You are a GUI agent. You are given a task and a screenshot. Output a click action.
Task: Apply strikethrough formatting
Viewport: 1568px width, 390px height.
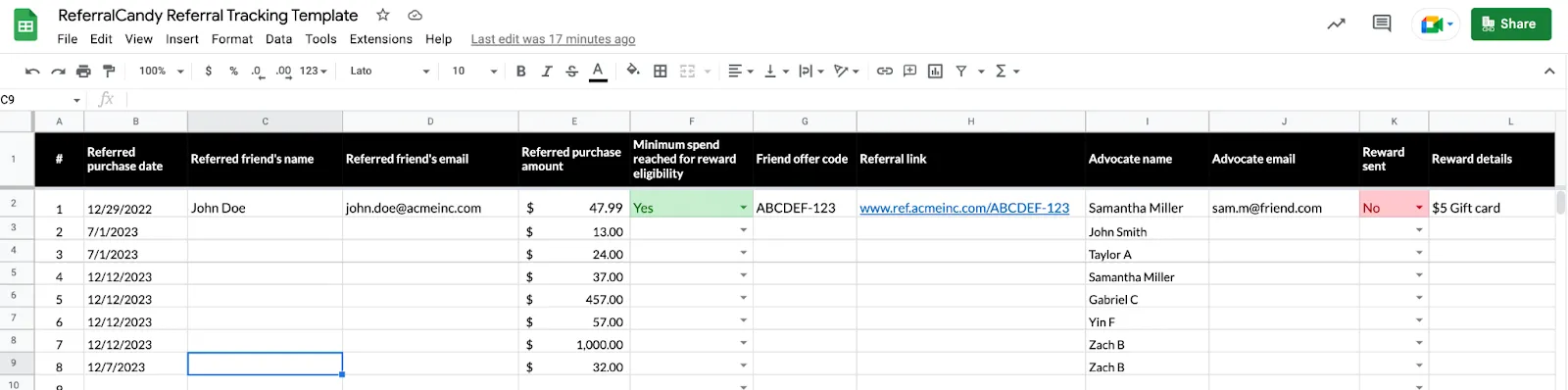click(x=572, y=71)
